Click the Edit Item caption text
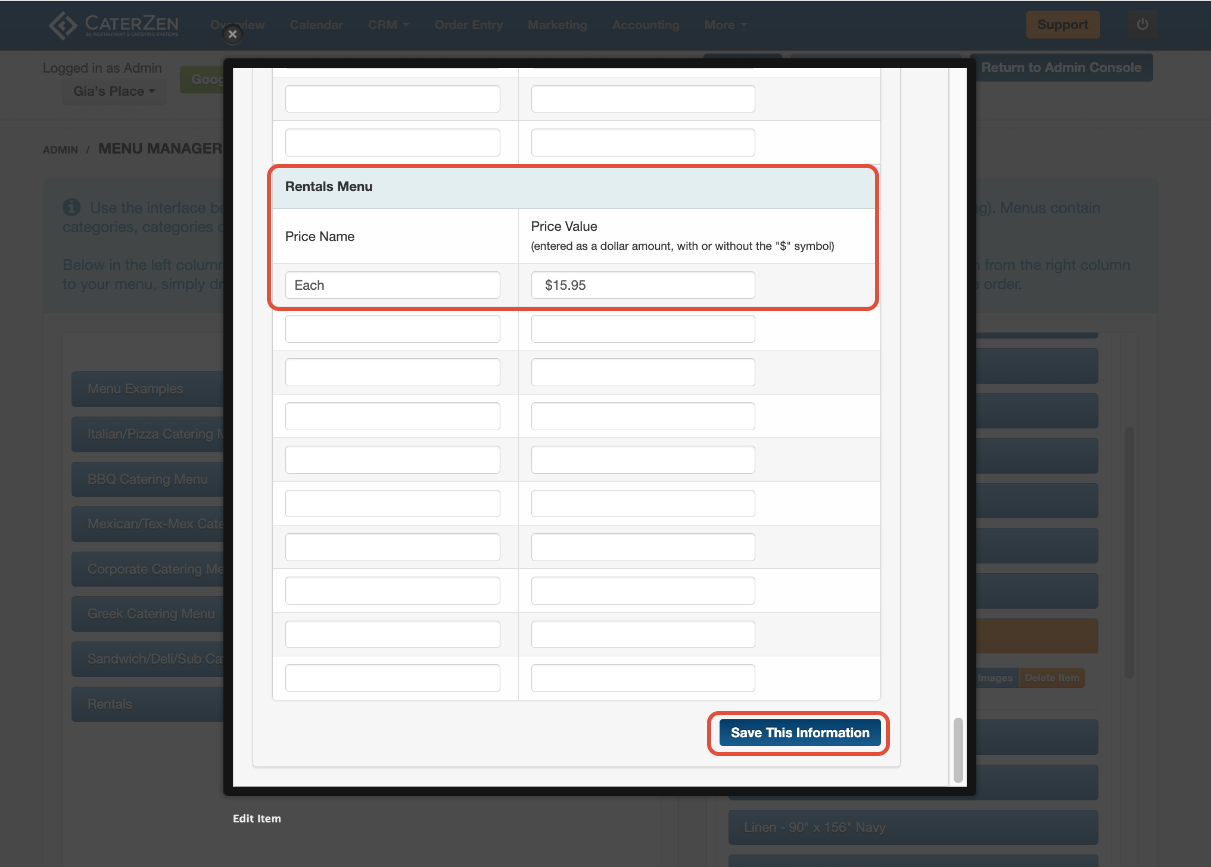Image resolution: width=1211 pixels, height=867 pixels. point(257,818)
